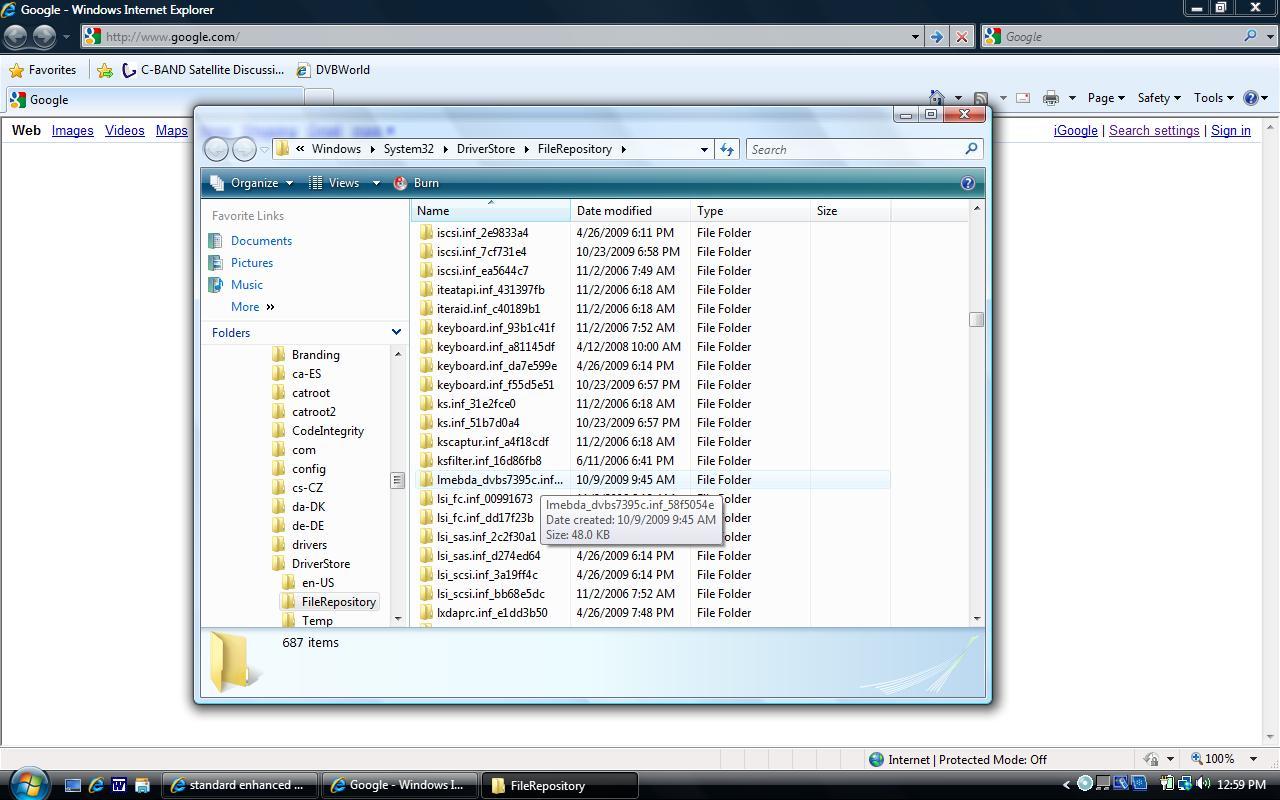The width and height of the screenshot is (1280, 800).
Task: Open Explorer help question mark icon
Action: click(967, 183)
